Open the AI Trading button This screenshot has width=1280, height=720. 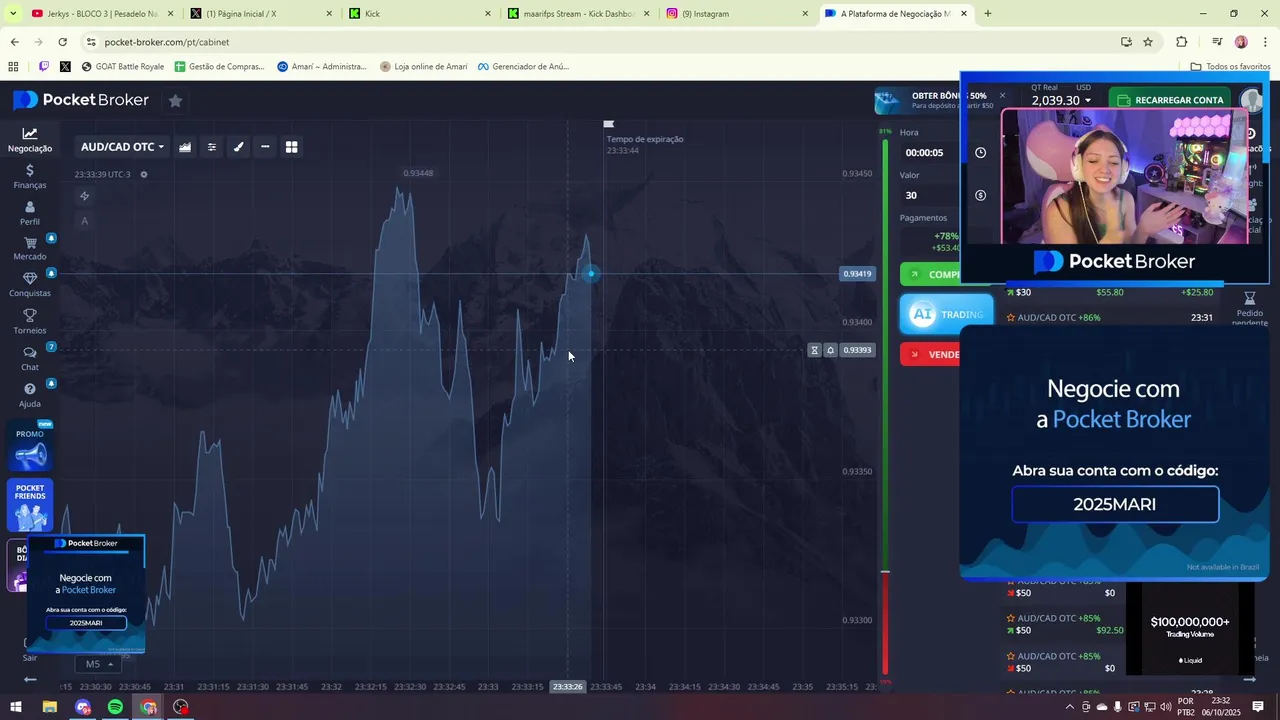coord(946,314)
